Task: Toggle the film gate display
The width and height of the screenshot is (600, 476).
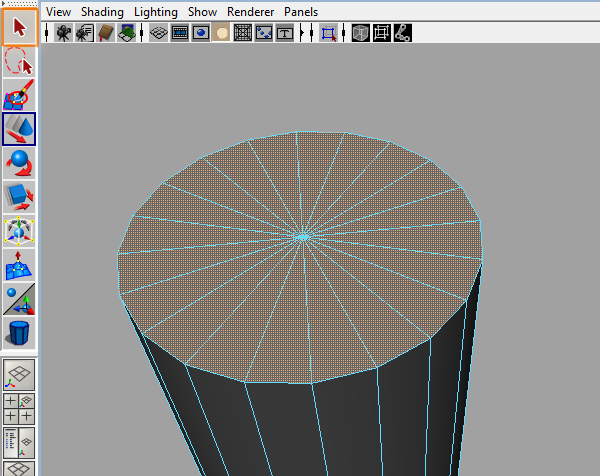Action: (180, 33)
